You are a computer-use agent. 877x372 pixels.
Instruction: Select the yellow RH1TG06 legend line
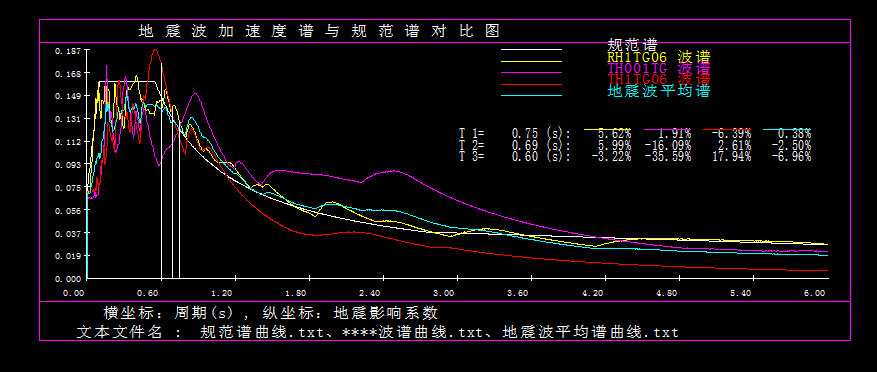[531, 61]
